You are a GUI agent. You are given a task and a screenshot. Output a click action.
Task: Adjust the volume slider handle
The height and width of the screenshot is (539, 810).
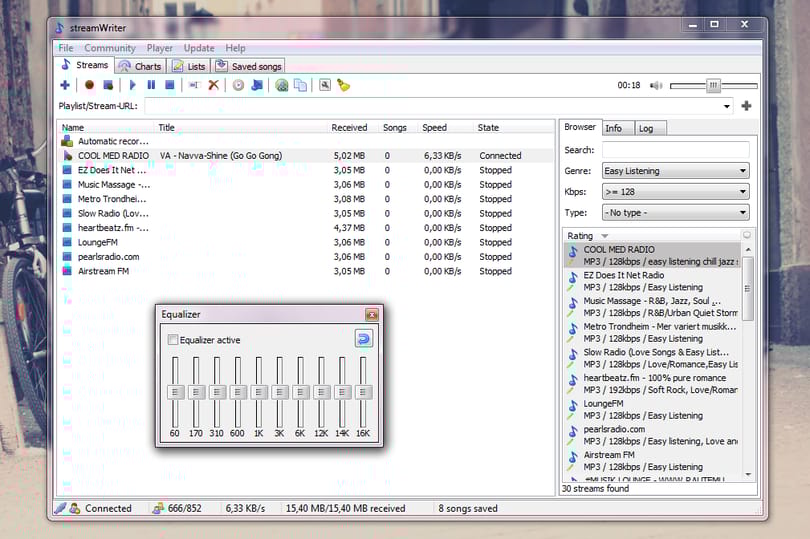[713, 85]
